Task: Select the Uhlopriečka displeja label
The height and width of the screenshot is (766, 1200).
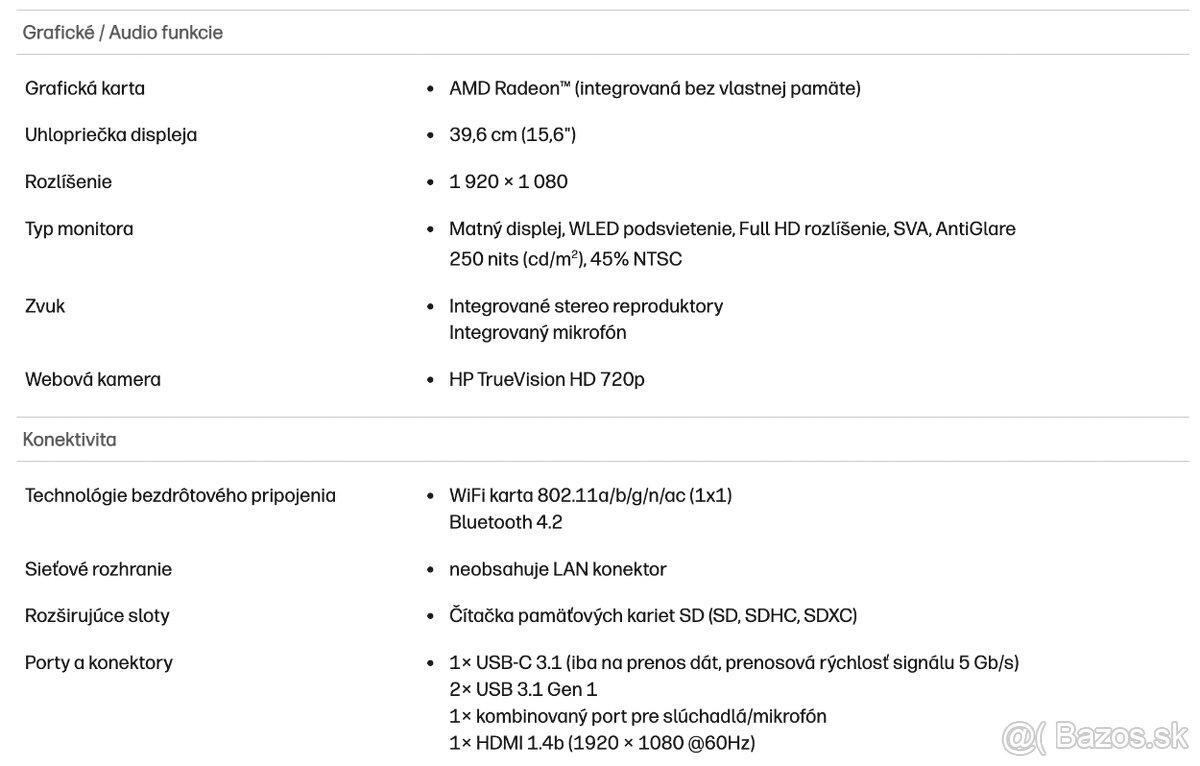Action: tap(111, 135)
